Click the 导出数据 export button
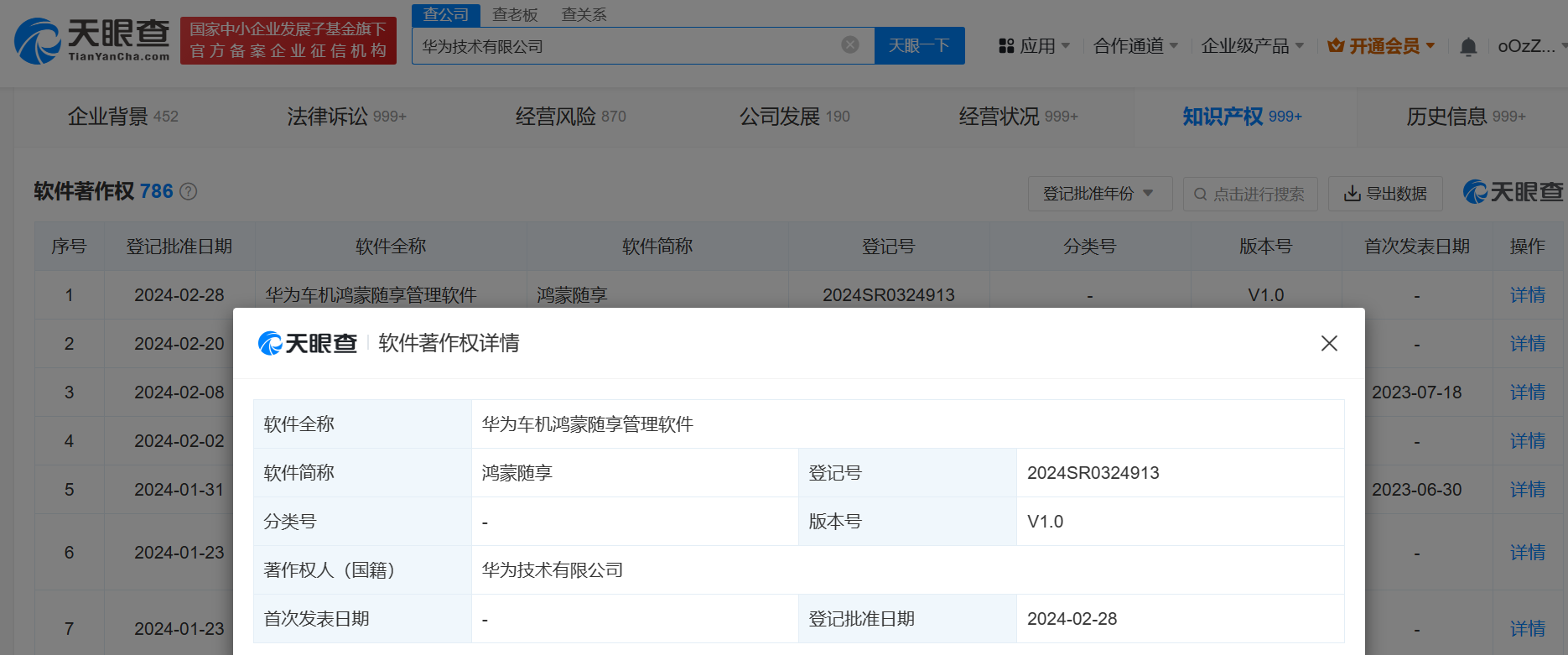This screenshot has height=655, width=1568. (x=1385, y=194)
